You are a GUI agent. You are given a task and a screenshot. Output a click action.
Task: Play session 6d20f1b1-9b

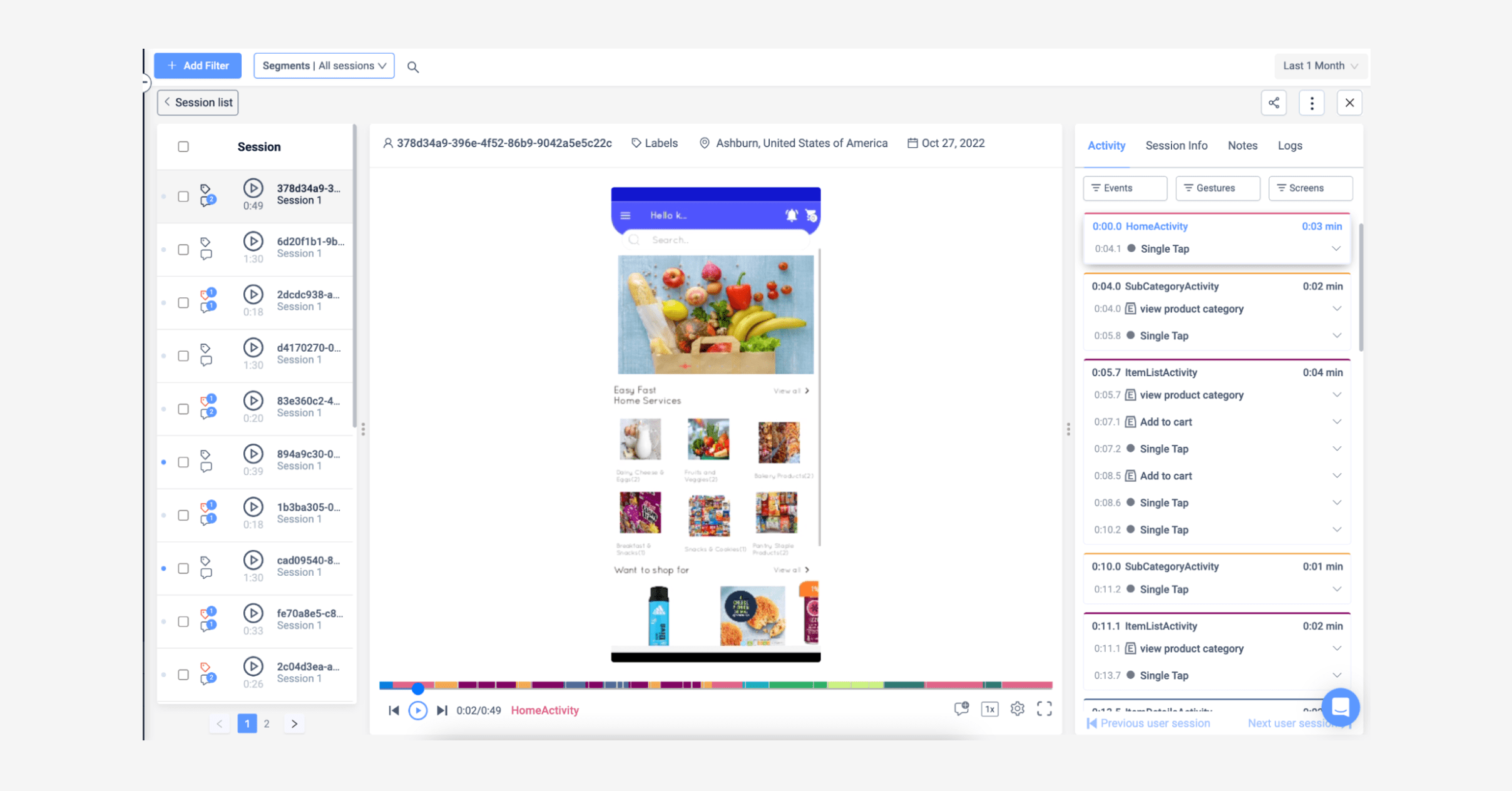[x=253, y=242]
